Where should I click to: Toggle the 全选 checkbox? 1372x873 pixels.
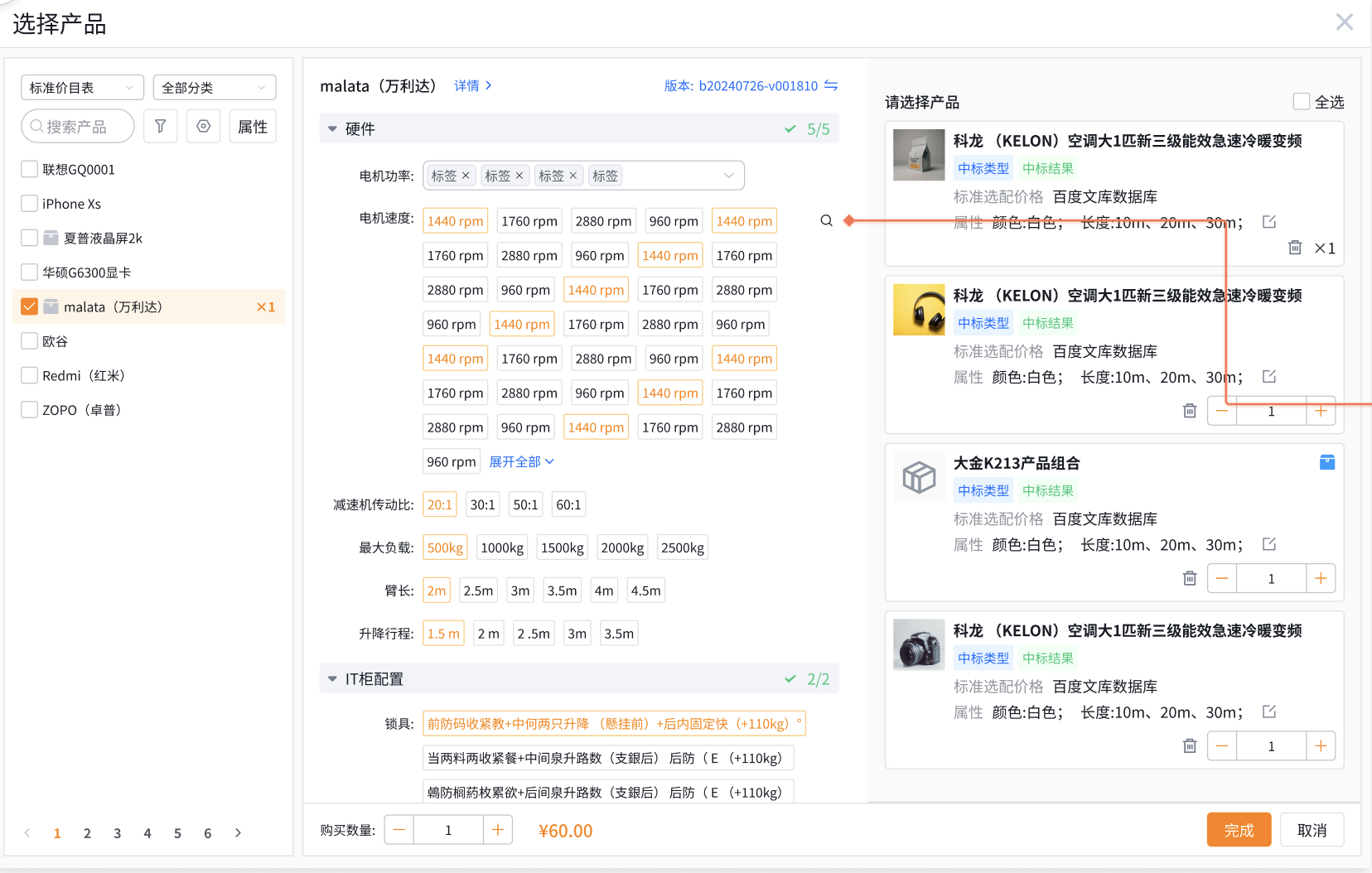click(x=1302, y=101)
